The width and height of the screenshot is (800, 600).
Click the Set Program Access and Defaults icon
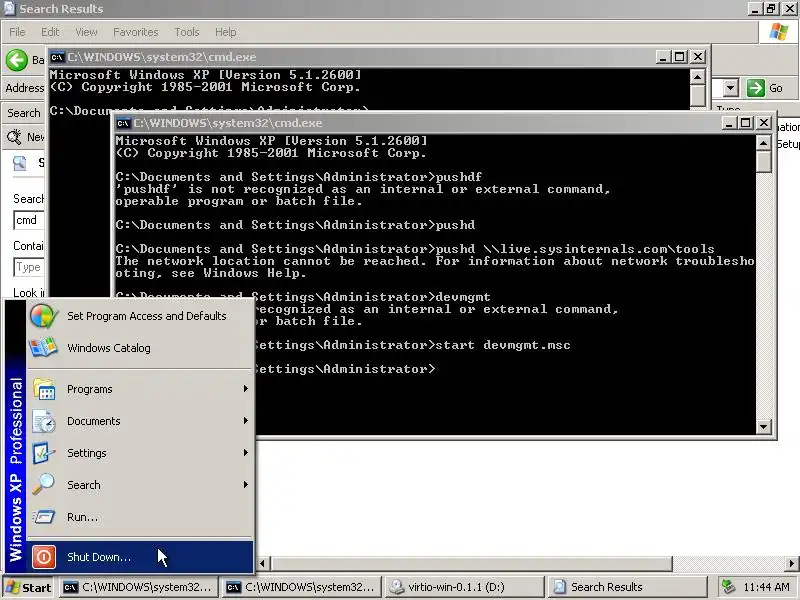(x=43, y=316)
